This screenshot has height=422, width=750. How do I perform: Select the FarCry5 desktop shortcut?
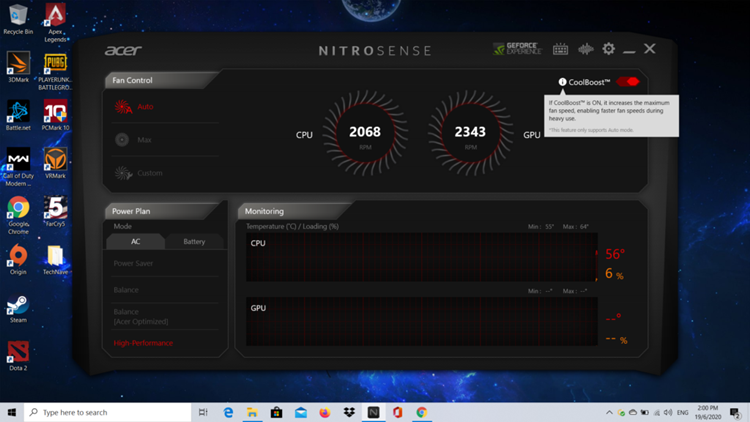coord(55,211)
